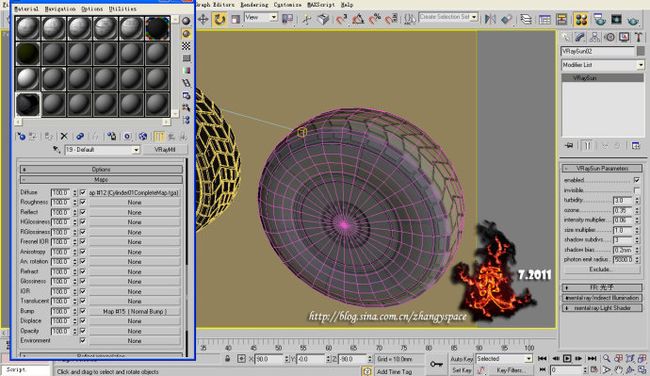
Task: Select the Rotate tool in main toolbar
Action: [219, 19]
